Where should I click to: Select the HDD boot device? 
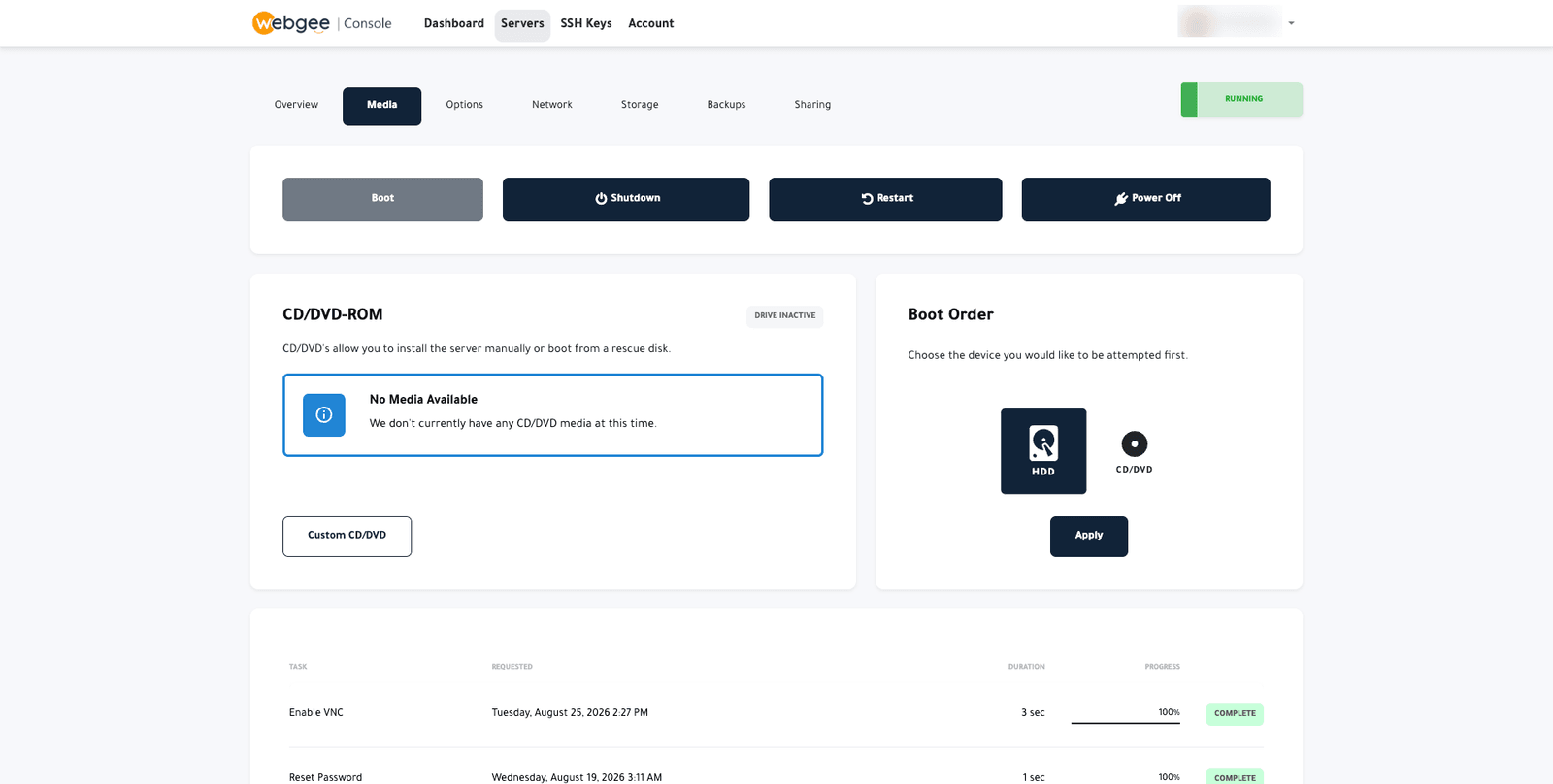[1043, 451]
